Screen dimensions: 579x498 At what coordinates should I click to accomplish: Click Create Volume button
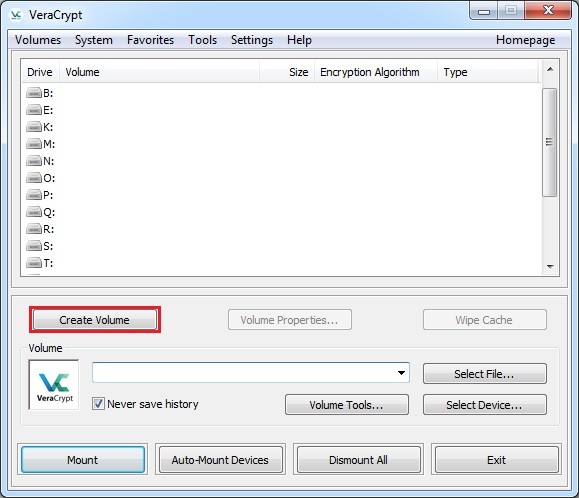pyautogui.click(x=95, y=320)
